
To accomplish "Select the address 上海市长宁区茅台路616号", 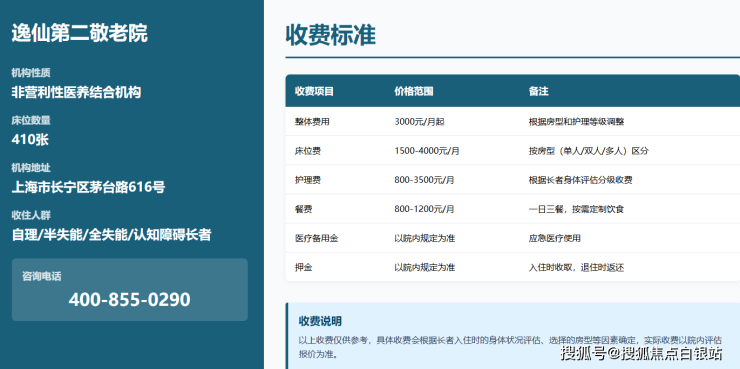I will [88, 187].
